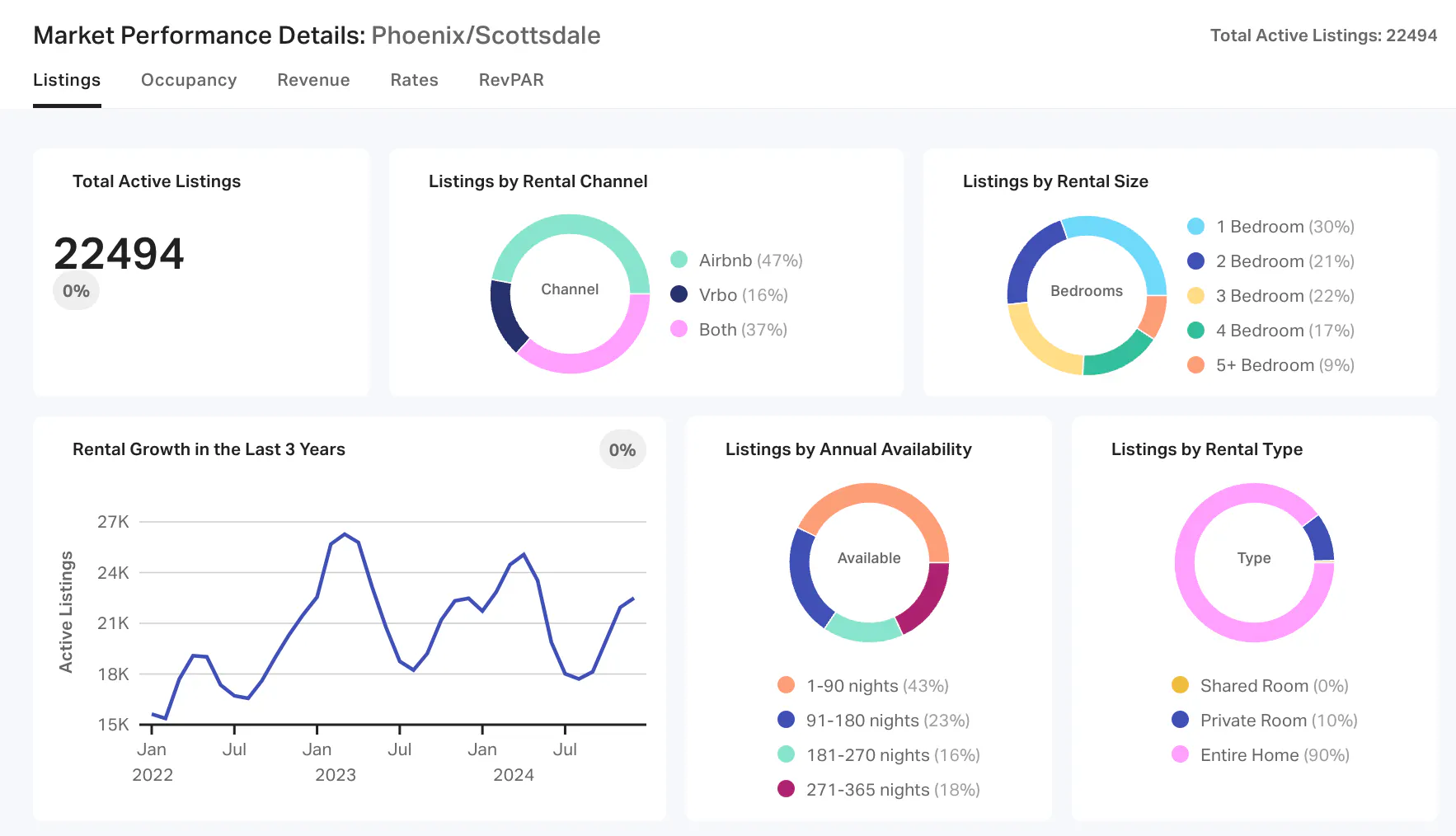The image size is (1456, 836).
Task: Click the Total Active Listings: 22494 header text
Action: 1324,35
